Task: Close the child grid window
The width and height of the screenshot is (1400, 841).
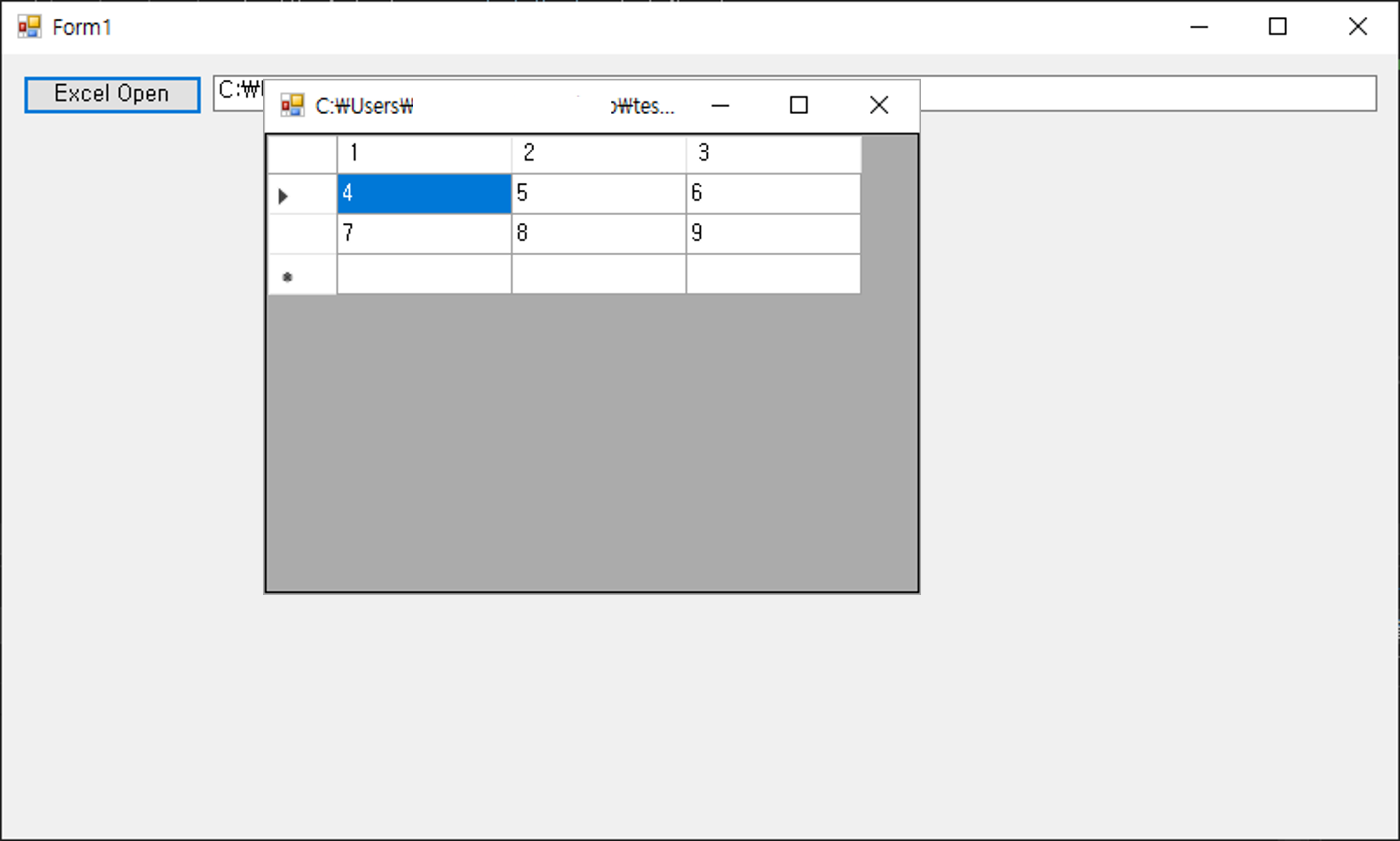Action: point(878,106)
